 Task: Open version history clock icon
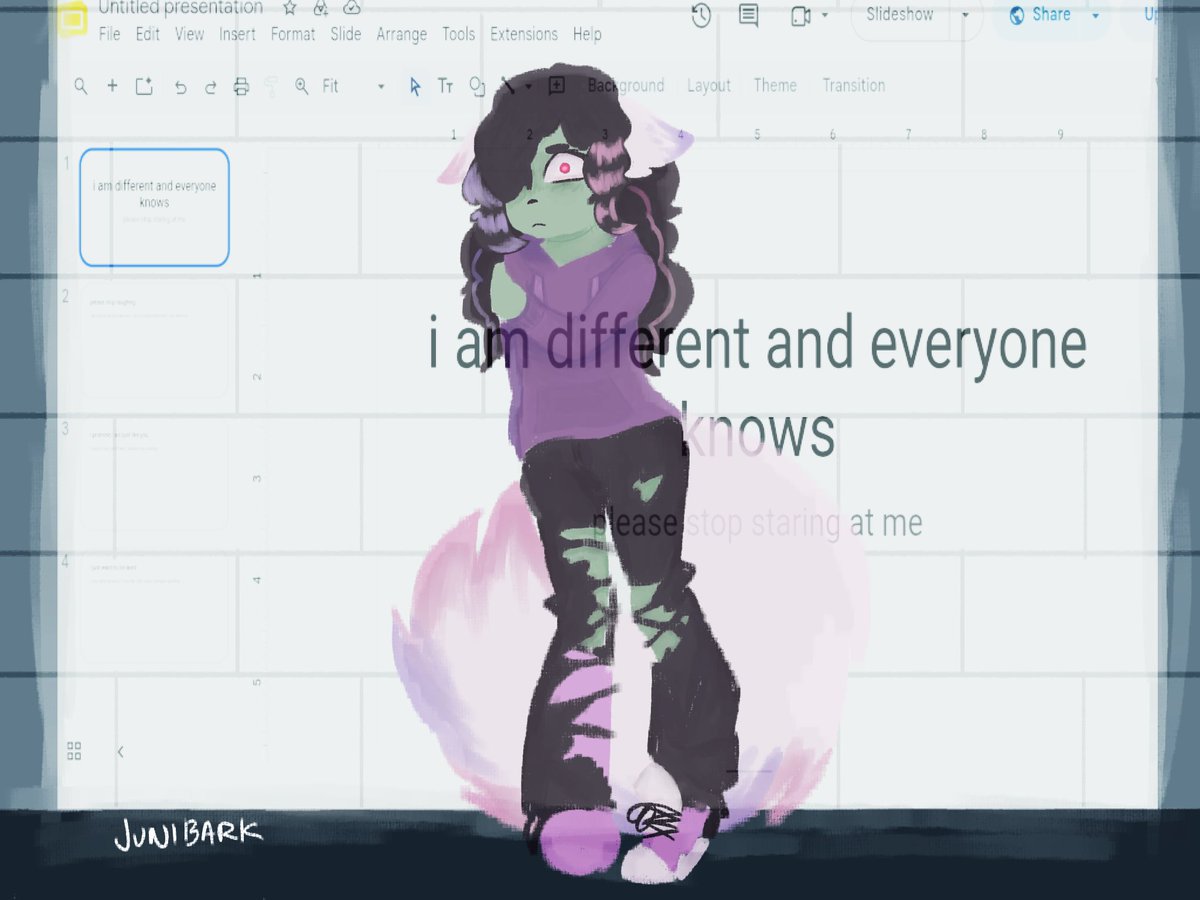pos(701,15)
